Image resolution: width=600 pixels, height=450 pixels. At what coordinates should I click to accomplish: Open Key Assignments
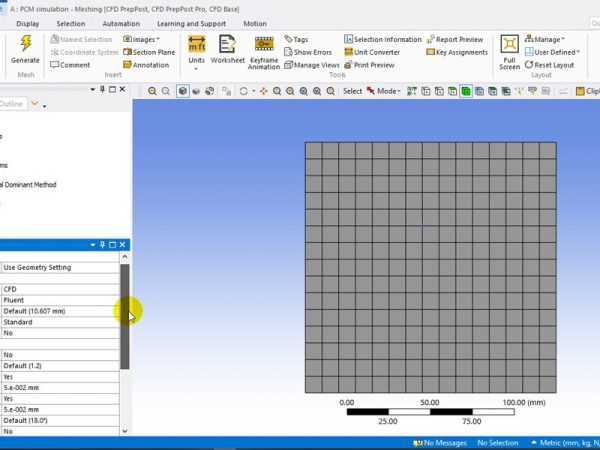[x=457, y=52]
